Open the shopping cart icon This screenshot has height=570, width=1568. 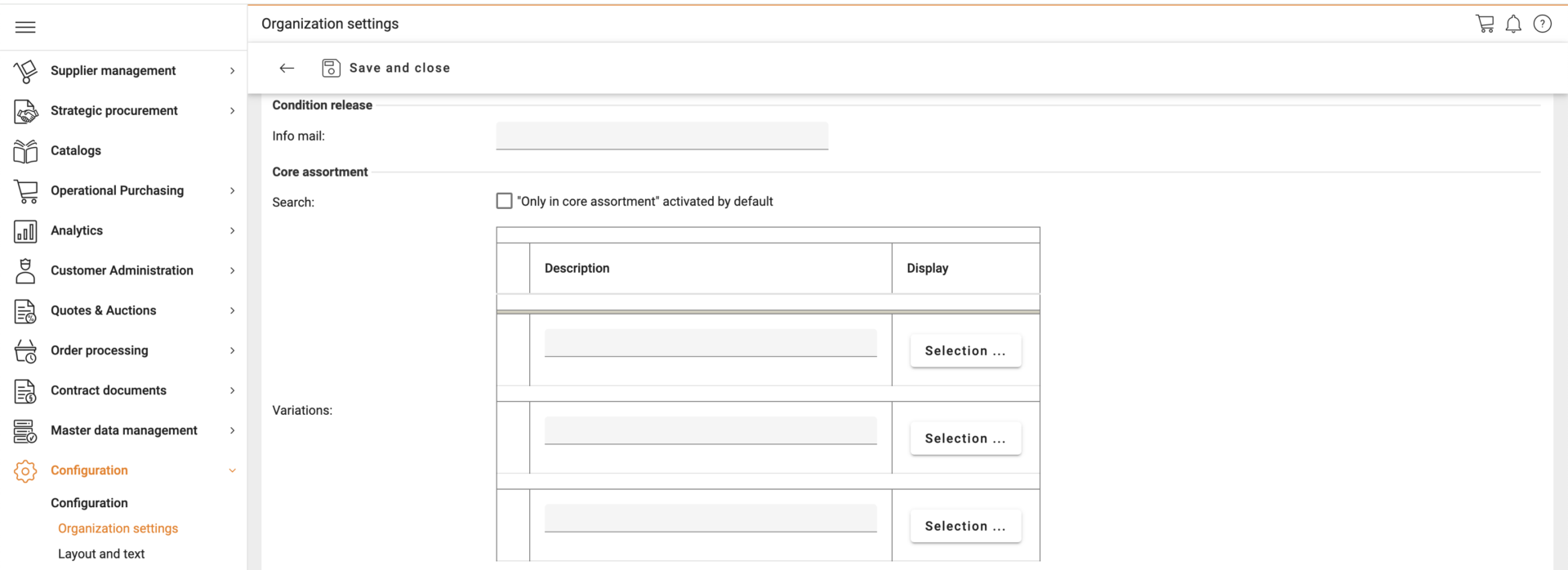[1485, 24]
